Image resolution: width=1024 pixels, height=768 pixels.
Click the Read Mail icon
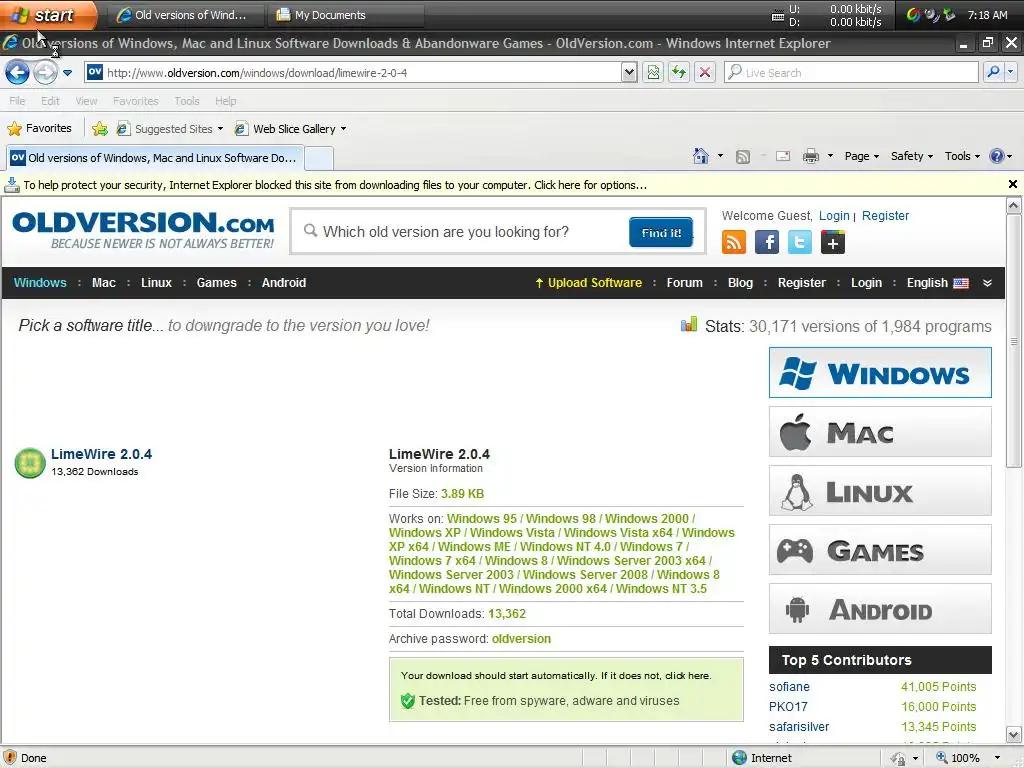click(x=782, y=156)
